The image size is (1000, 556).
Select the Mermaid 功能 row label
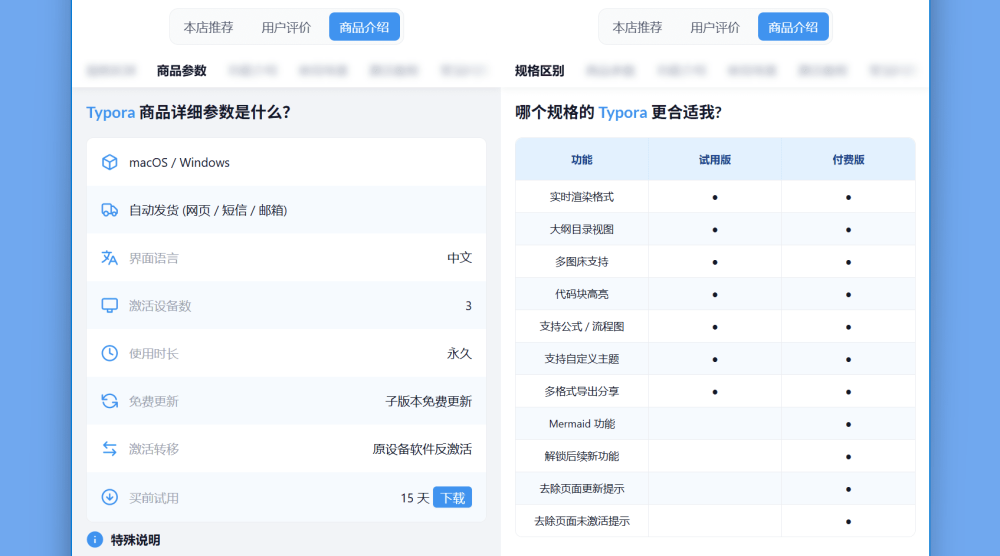[582, 424]
